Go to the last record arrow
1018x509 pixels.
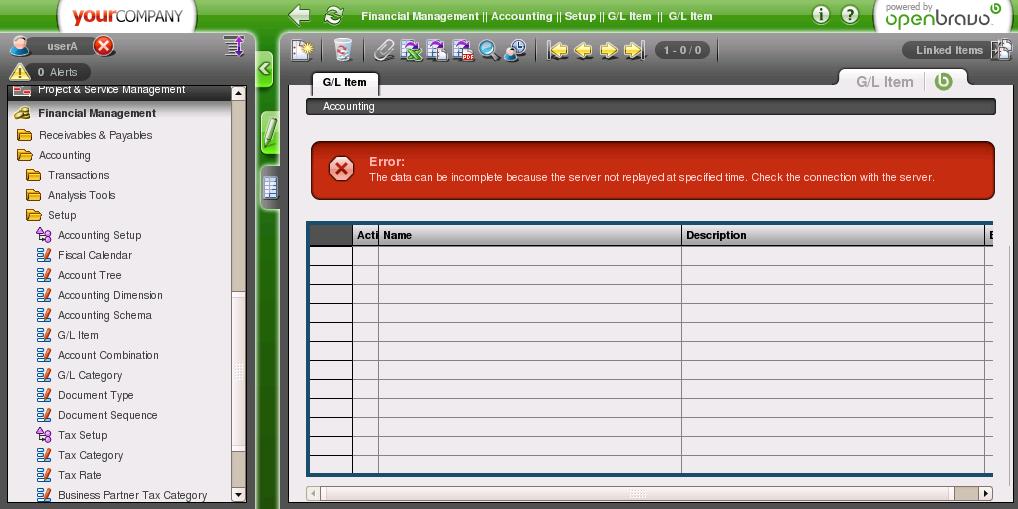(x=634, y=50)
